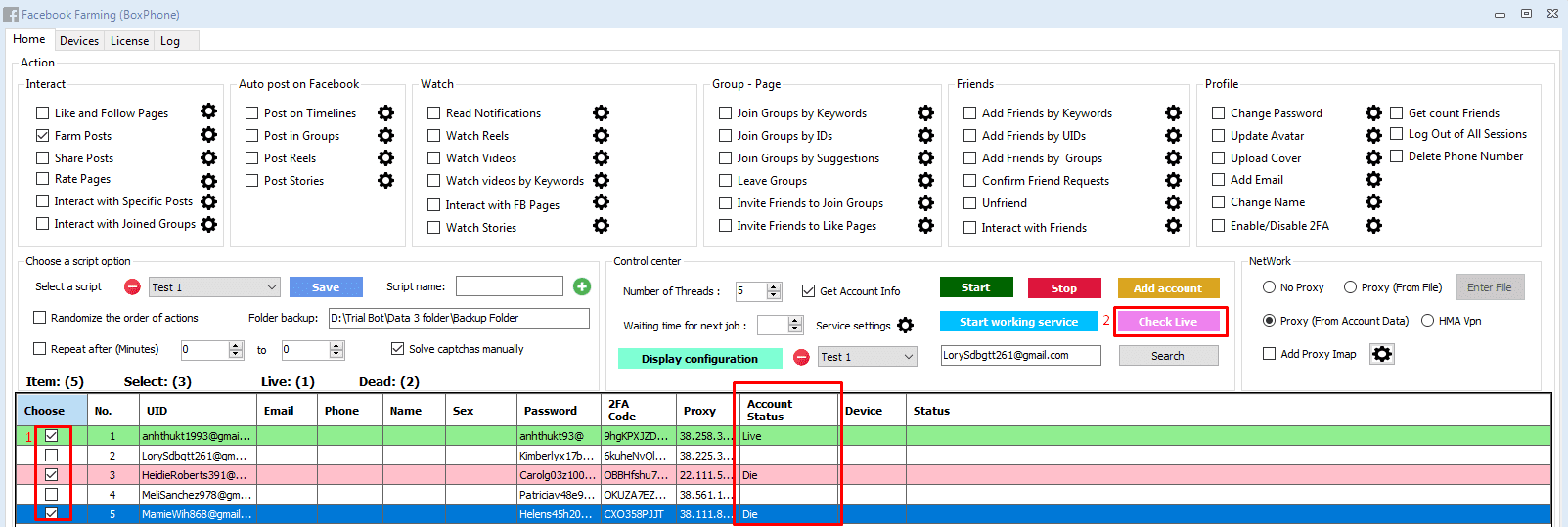Click green plus icon next to Script name
Image resolution: width=1568 pixels, height=527 pixels.
tap(582, 286)
